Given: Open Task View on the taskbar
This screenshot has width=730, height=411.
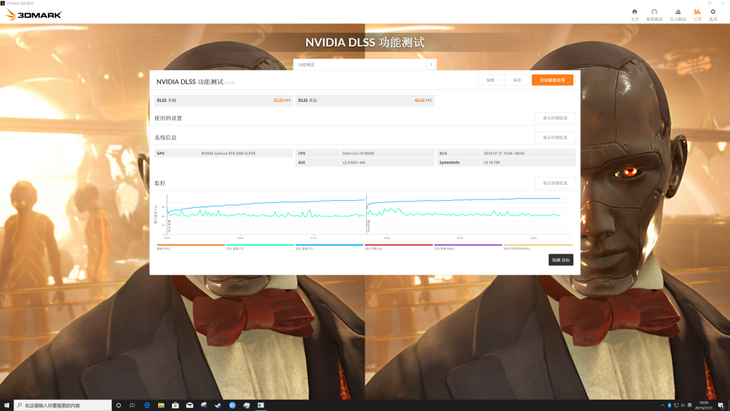Looking at the screenshot, I should pyautogui.click(x=132, y=405).
